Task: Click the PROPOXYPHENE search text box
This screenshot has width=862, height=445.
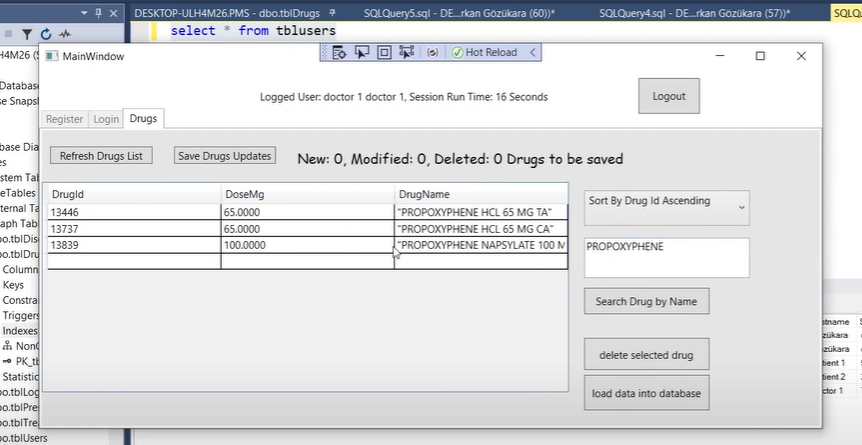Action: click(x=666, y=257)
